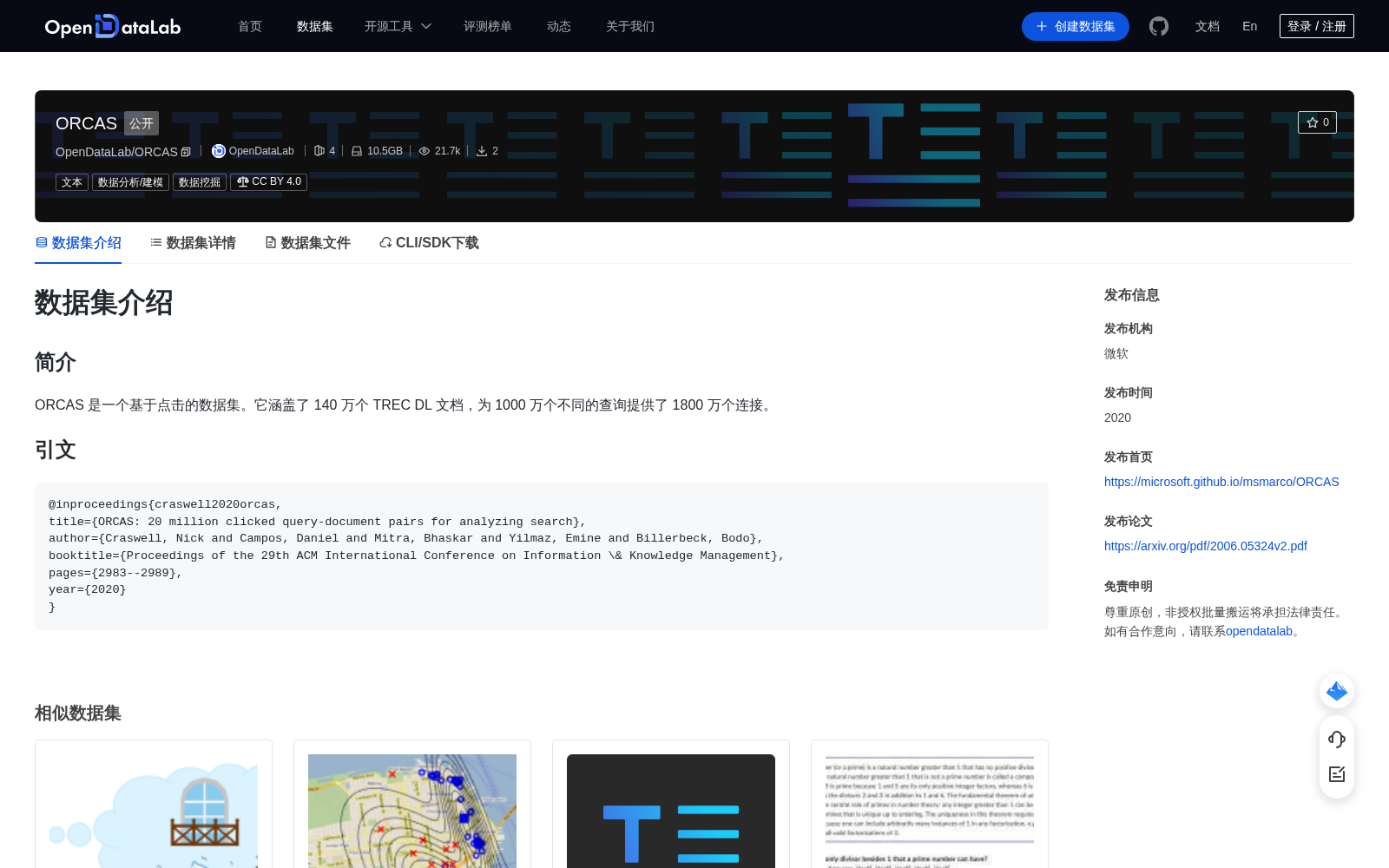Click the 文本 tag
The image size is (1389, 868).
72,182
